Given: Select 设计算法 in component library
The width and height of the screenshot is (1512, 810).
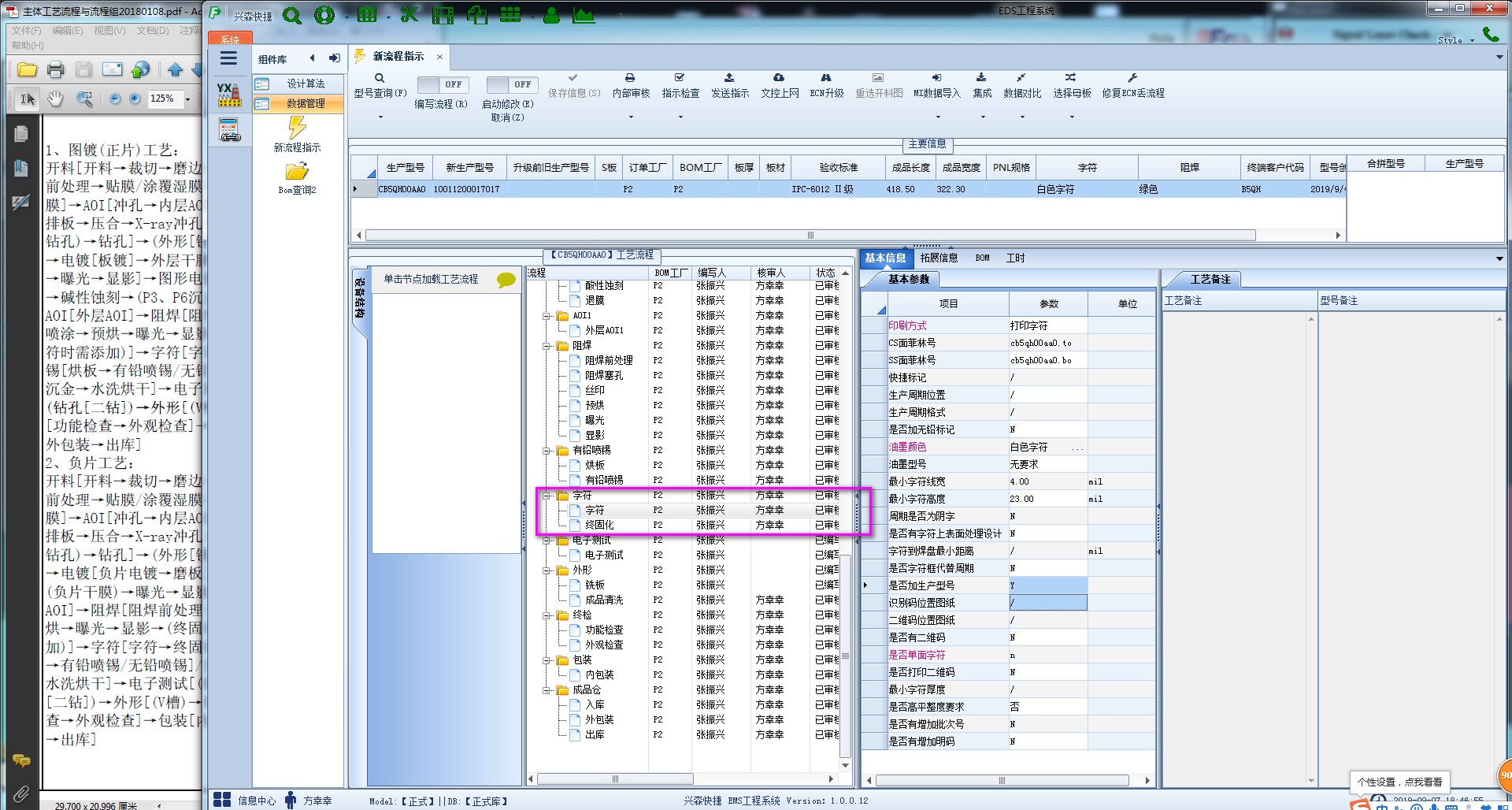Looking at the screenshot, I should (x=298, y=84).
